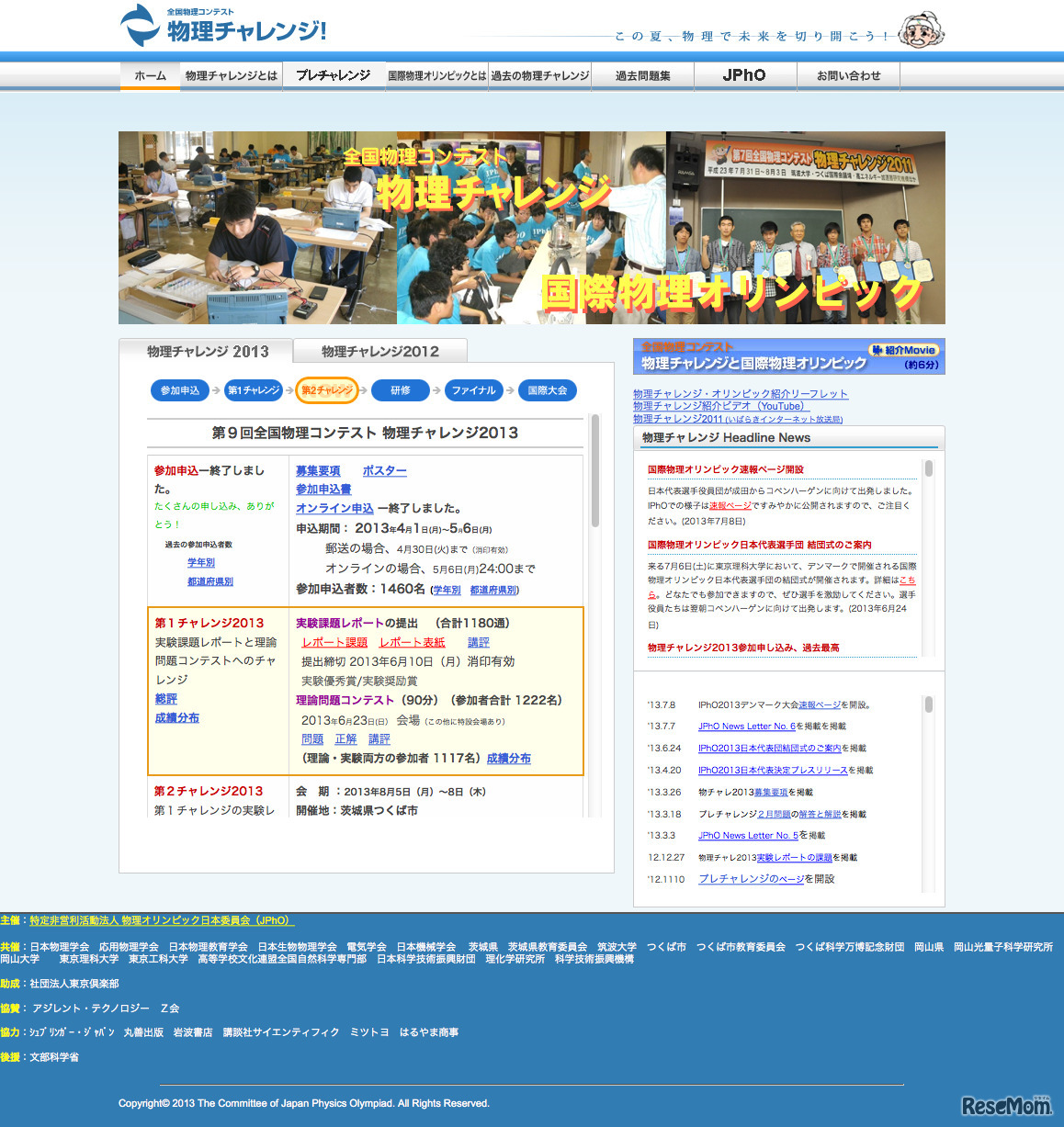Screen dimensions: 1064x1127
Task: Open the 募集要項 link
Action: click(x=320, y=470)
